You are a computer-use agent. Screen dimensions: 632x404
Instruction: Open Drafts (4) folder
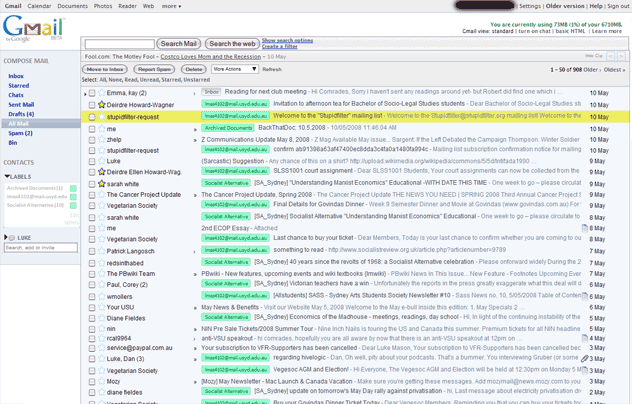tap(21, 114)
